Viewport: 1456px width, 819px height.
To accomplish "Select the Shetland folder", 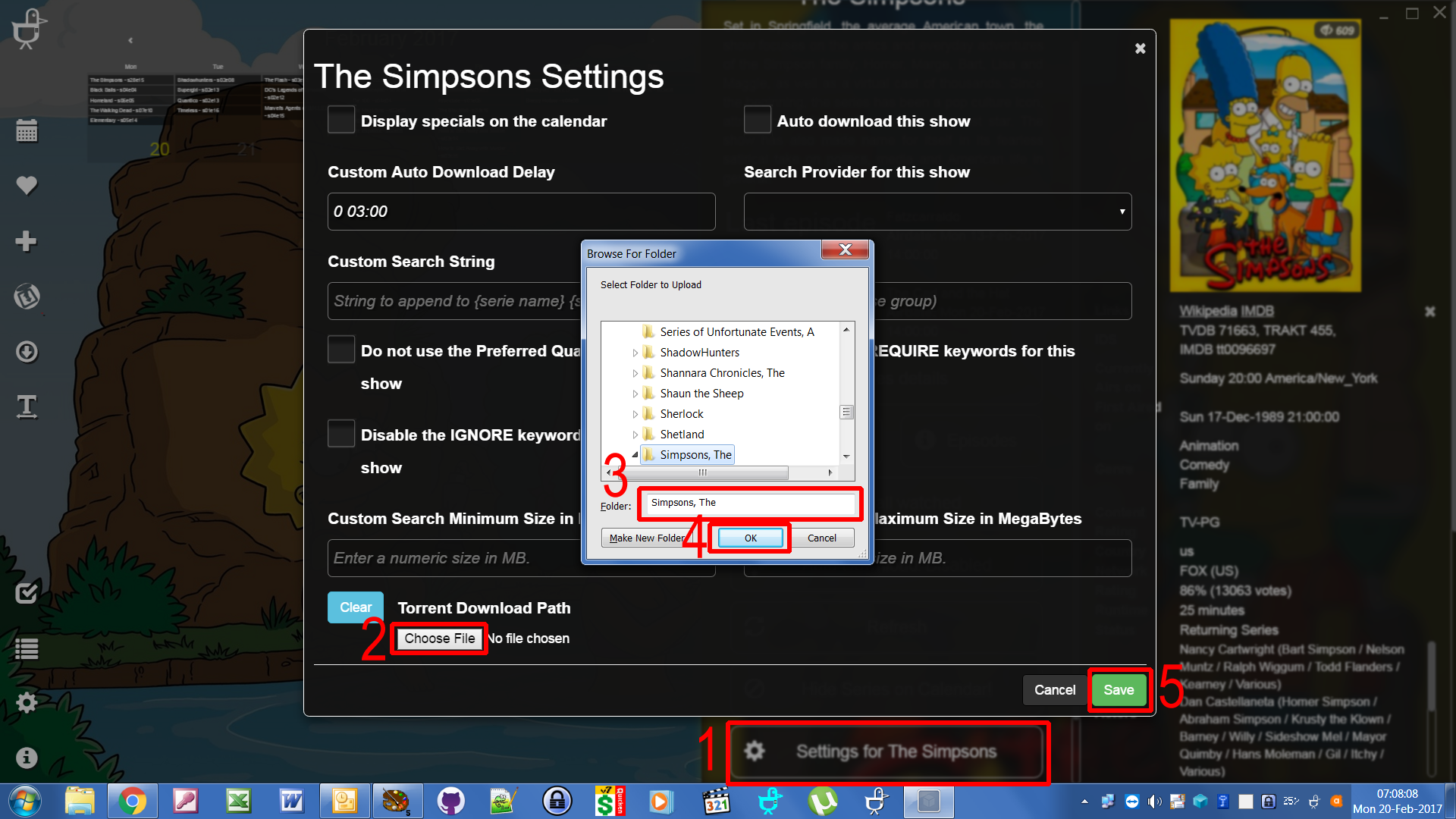I will click(681, 435).
